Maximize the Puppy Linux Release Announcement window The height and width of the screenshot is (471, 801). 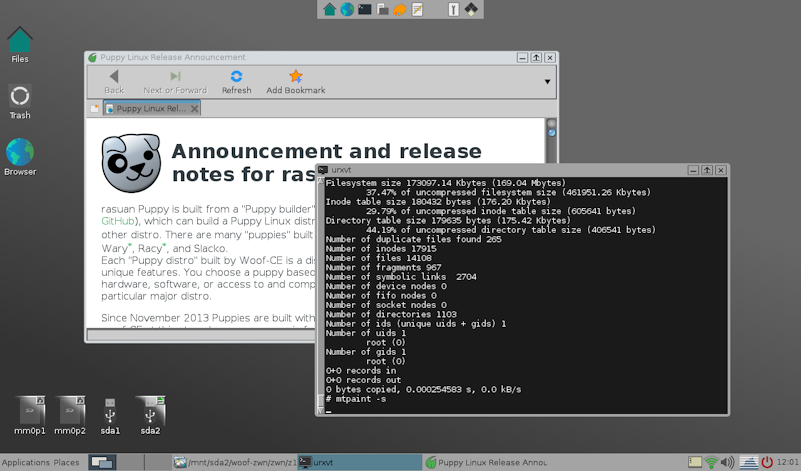[x=536, y=57]
